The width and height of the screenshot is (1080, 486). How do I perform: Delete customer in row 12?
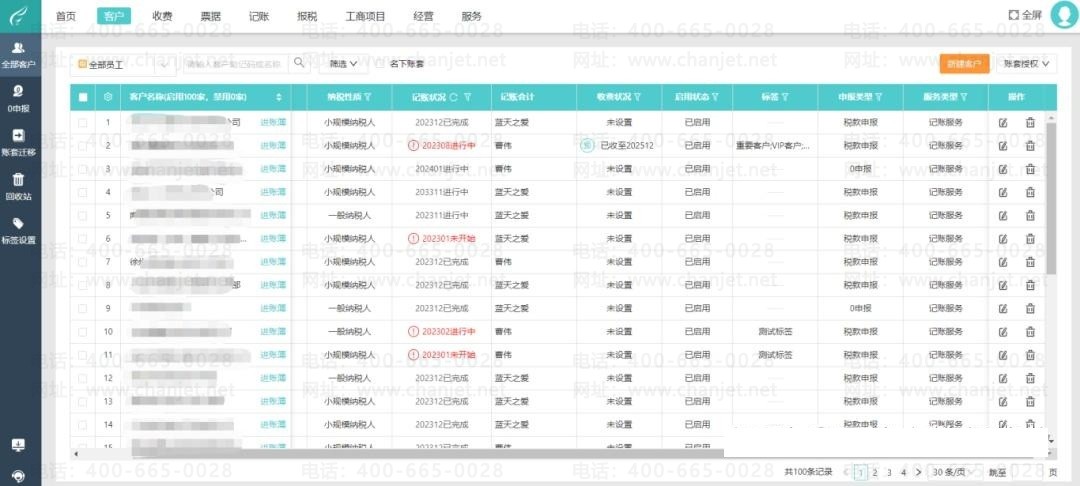point(1030,378)
